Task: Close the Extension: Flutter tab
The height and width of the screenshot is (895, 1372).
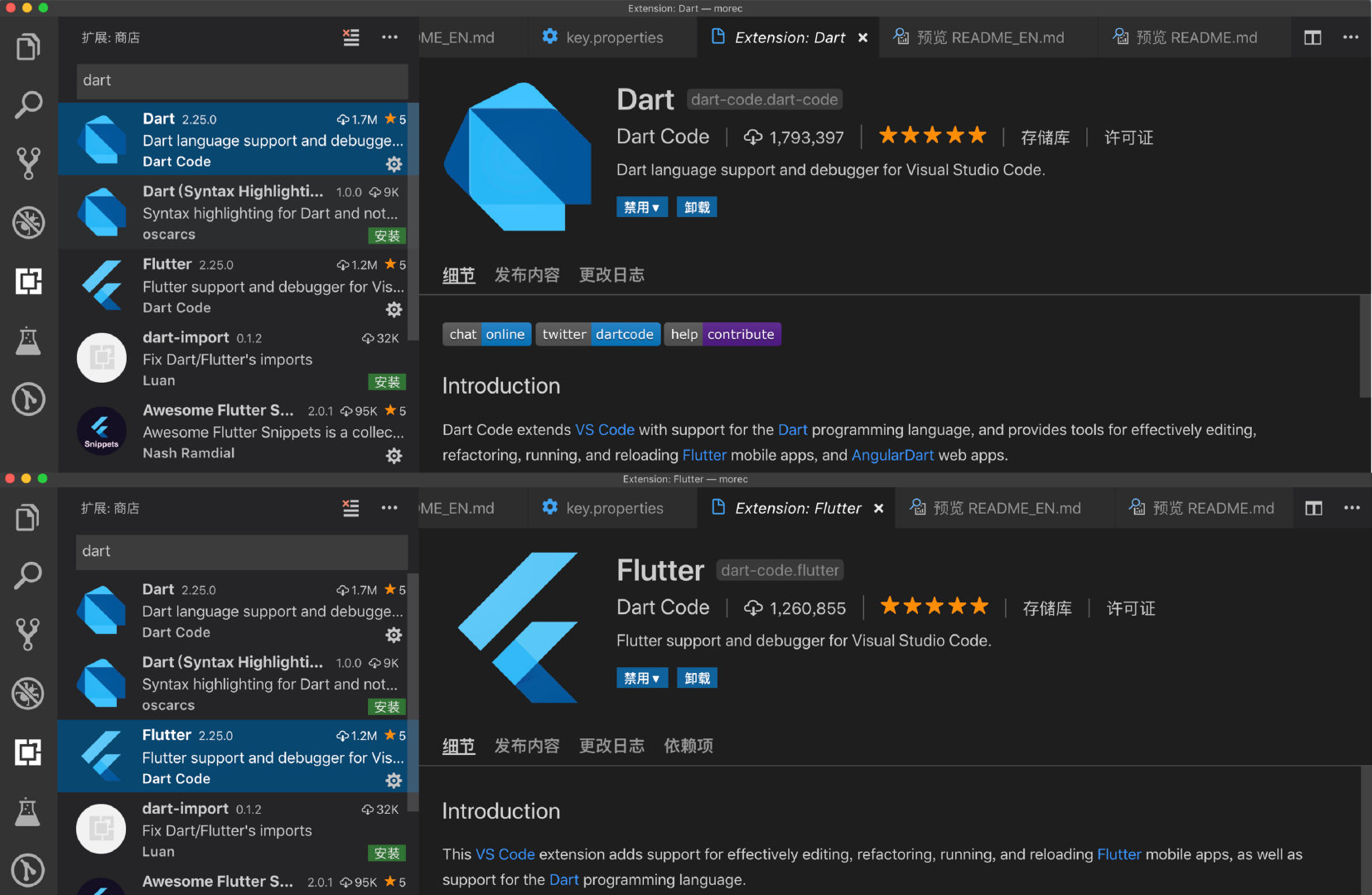Action: (879, 508)
